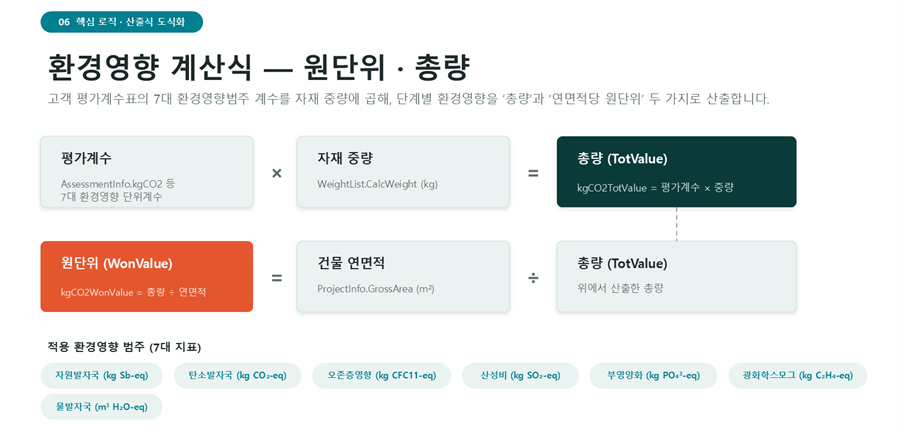Select the '산성비 (kg SO₂-eq)' chip
The width and height of the screenshot is (900, 428).
point(521,376)
